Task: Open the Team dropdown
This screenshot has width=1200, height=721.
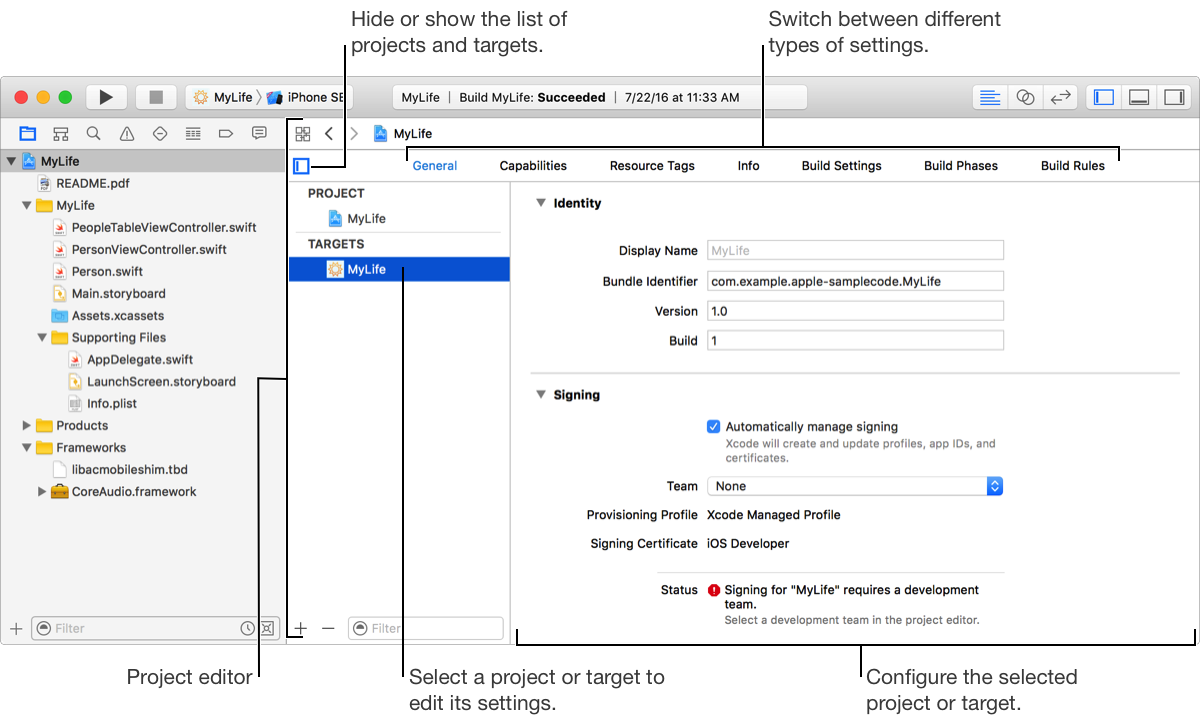Action: 855,486
